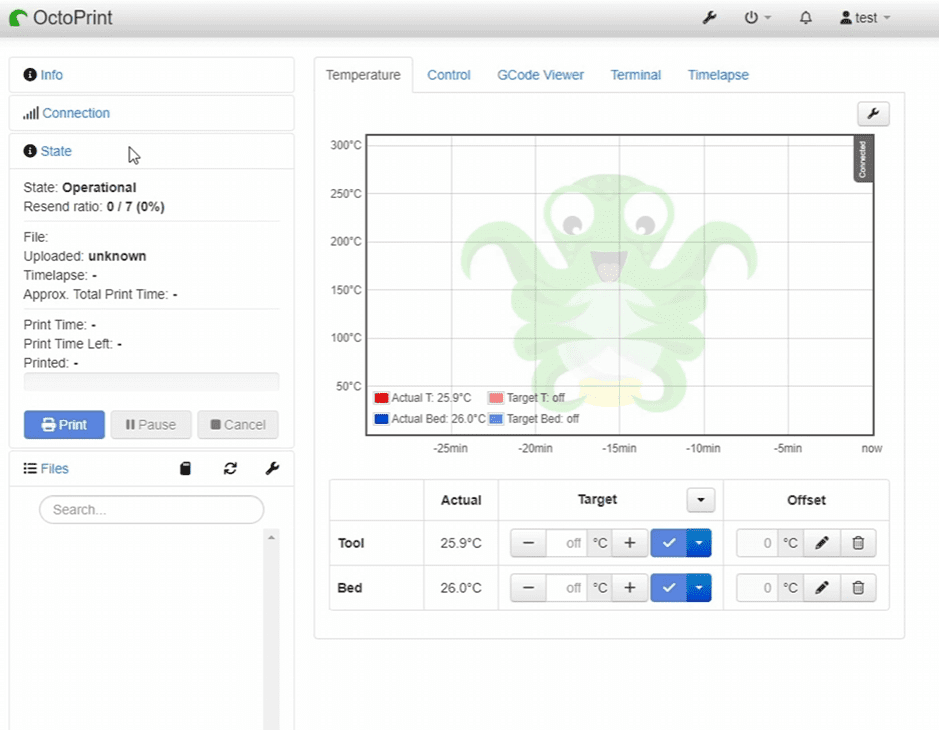Click the notifications bell icon

805,18
